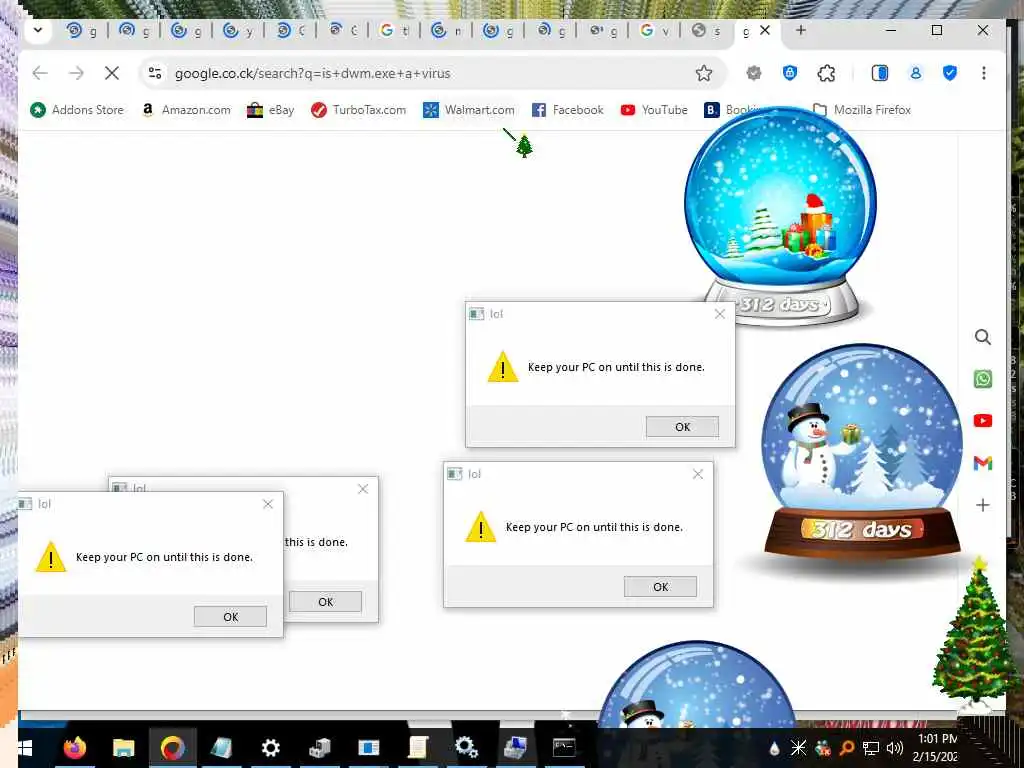The height and width of the screenshot is (768, 1024).
Task: Click OK in the frontmost leftmost lol dialog
Action: pyautogui.click(x=231, y=616)
